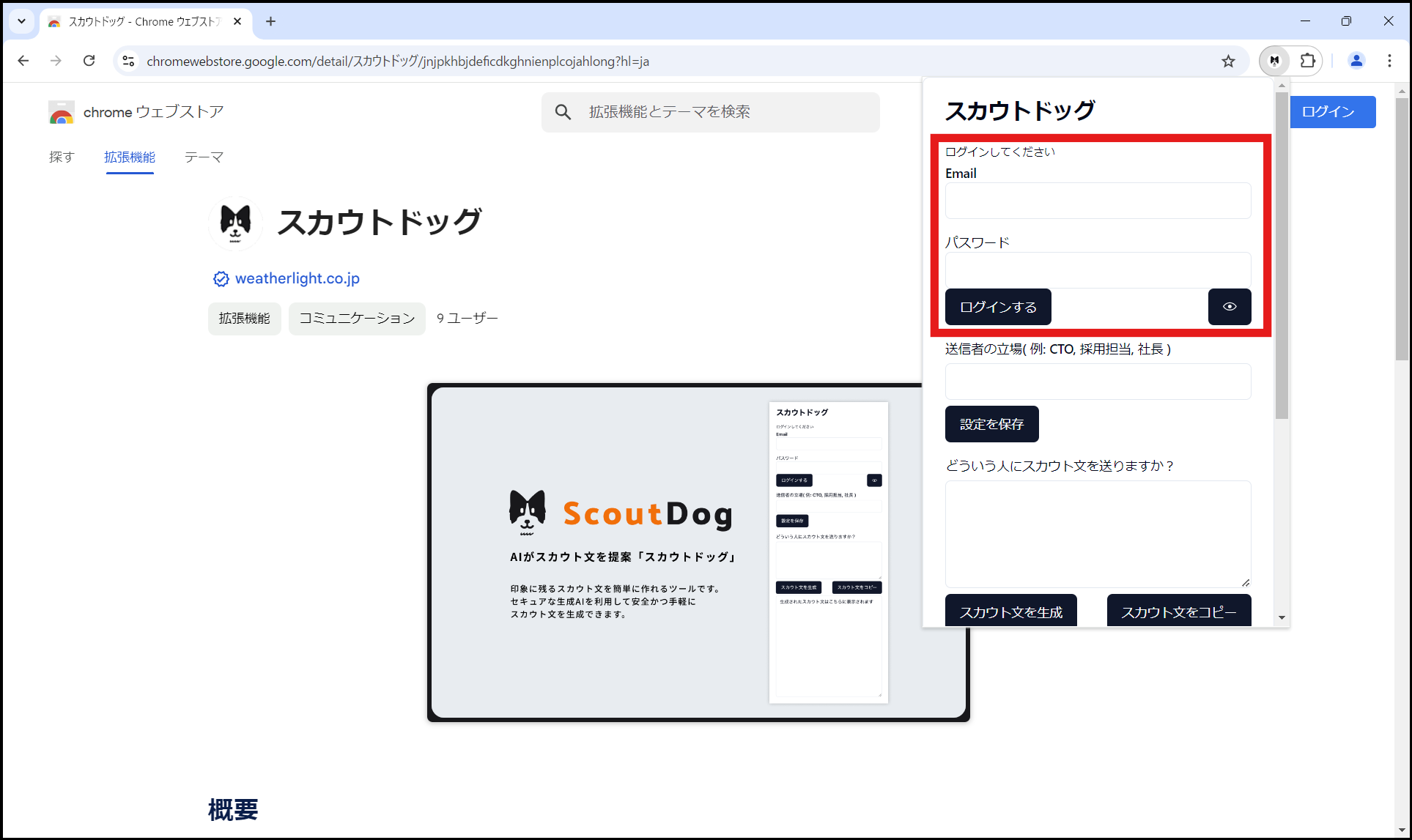This screenshot has width=1412, height=840.
Task: Focus the Email input field
Action: (x=1098, y=201)
